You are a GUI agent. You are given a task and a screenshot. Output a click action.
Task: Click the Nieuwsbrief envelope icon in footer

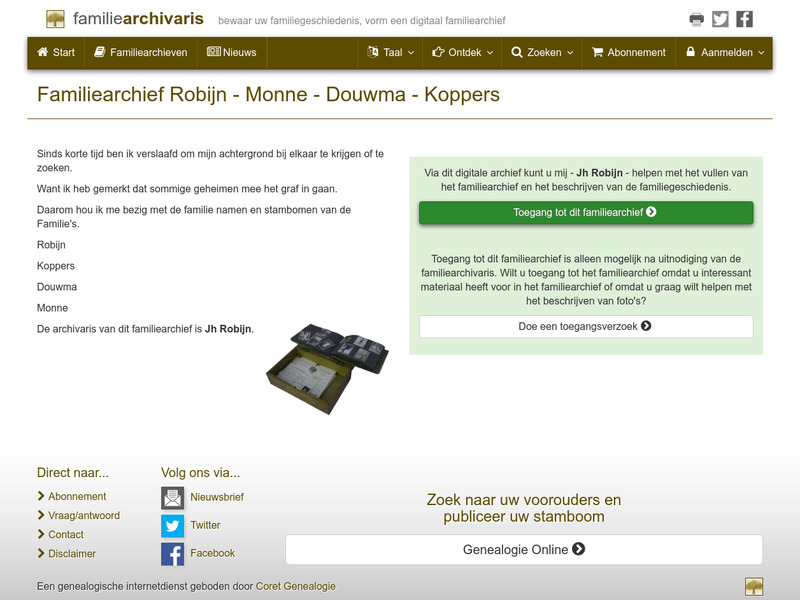coord(172,496)
